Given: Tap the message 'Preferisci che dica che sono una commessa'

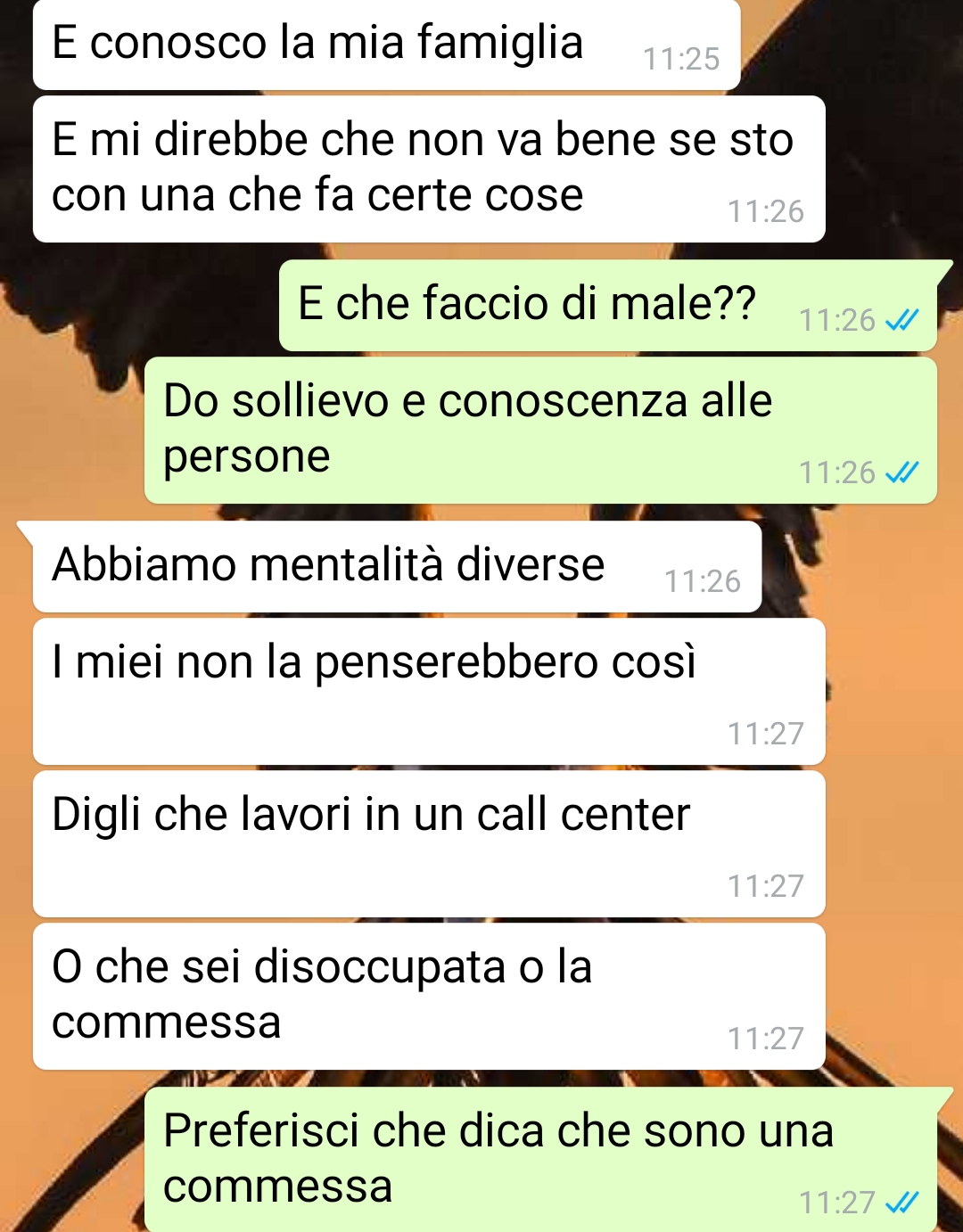Looking at the screenshot, I should pos(540,1160).
